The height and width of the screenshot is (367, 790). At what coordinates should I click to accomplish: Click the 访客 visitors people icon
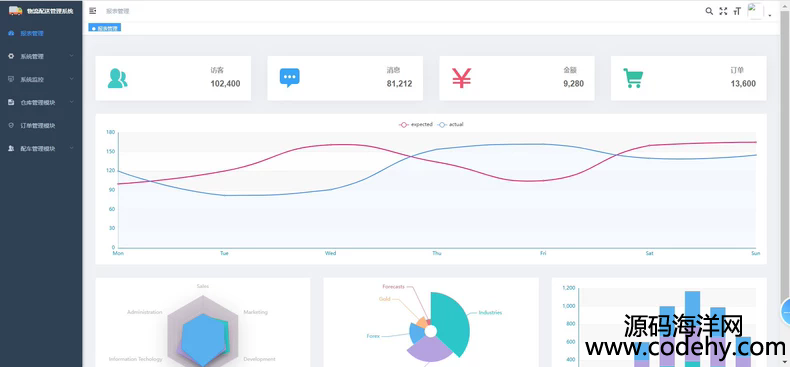[117, 78]
